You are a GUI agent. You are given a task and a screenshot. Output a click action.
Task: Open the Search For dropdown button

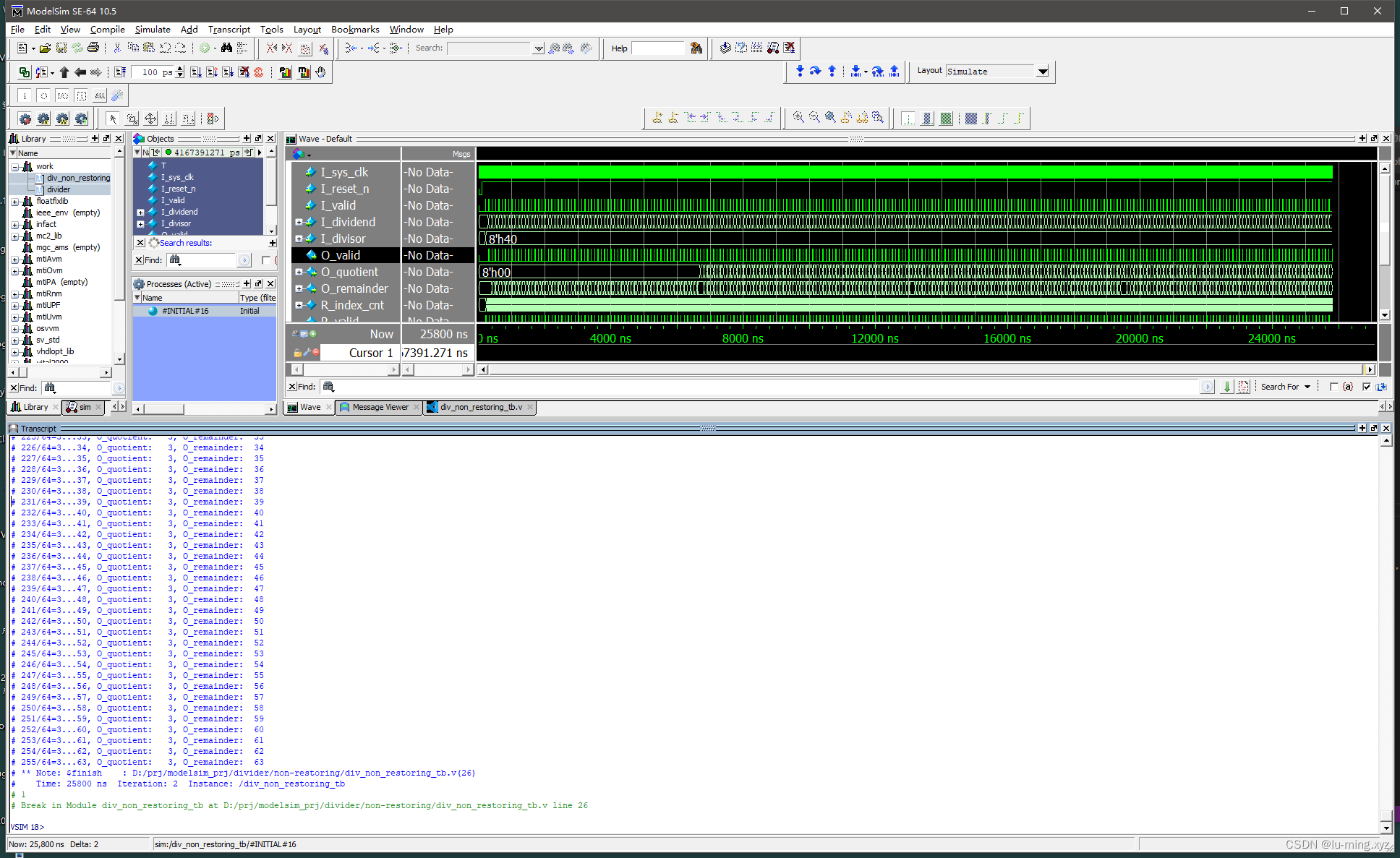click(1307, 387)
